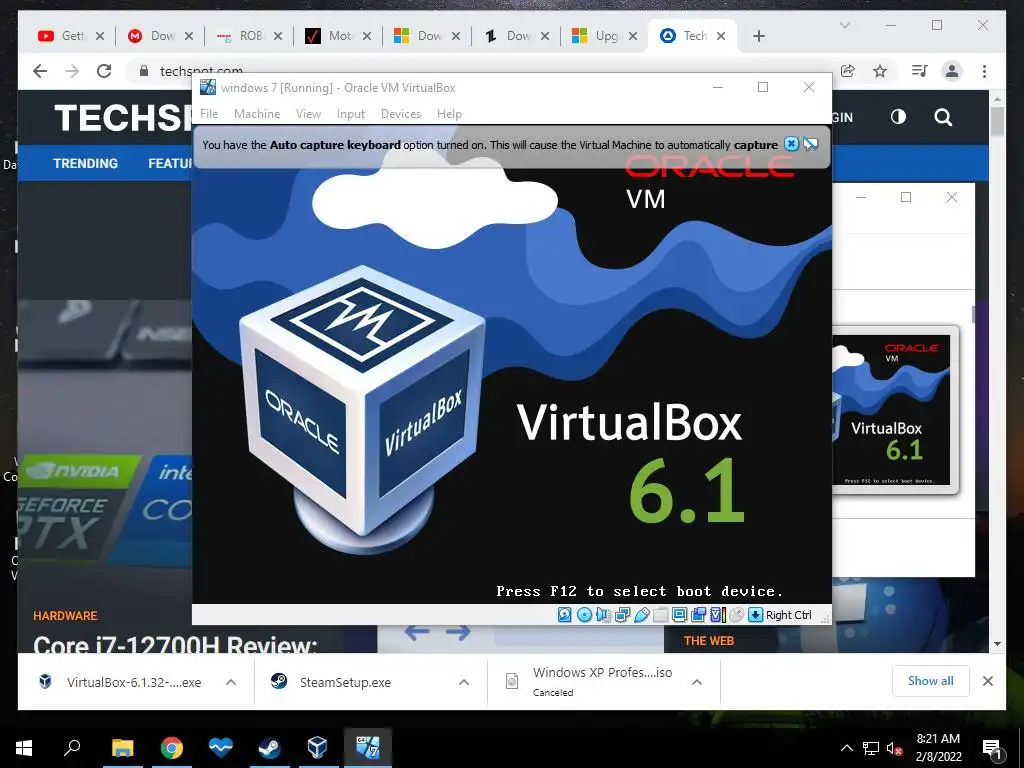Open audio indicator in VM status bar
The width and height of the screenshot is (1024, 768).
point(603,615)
